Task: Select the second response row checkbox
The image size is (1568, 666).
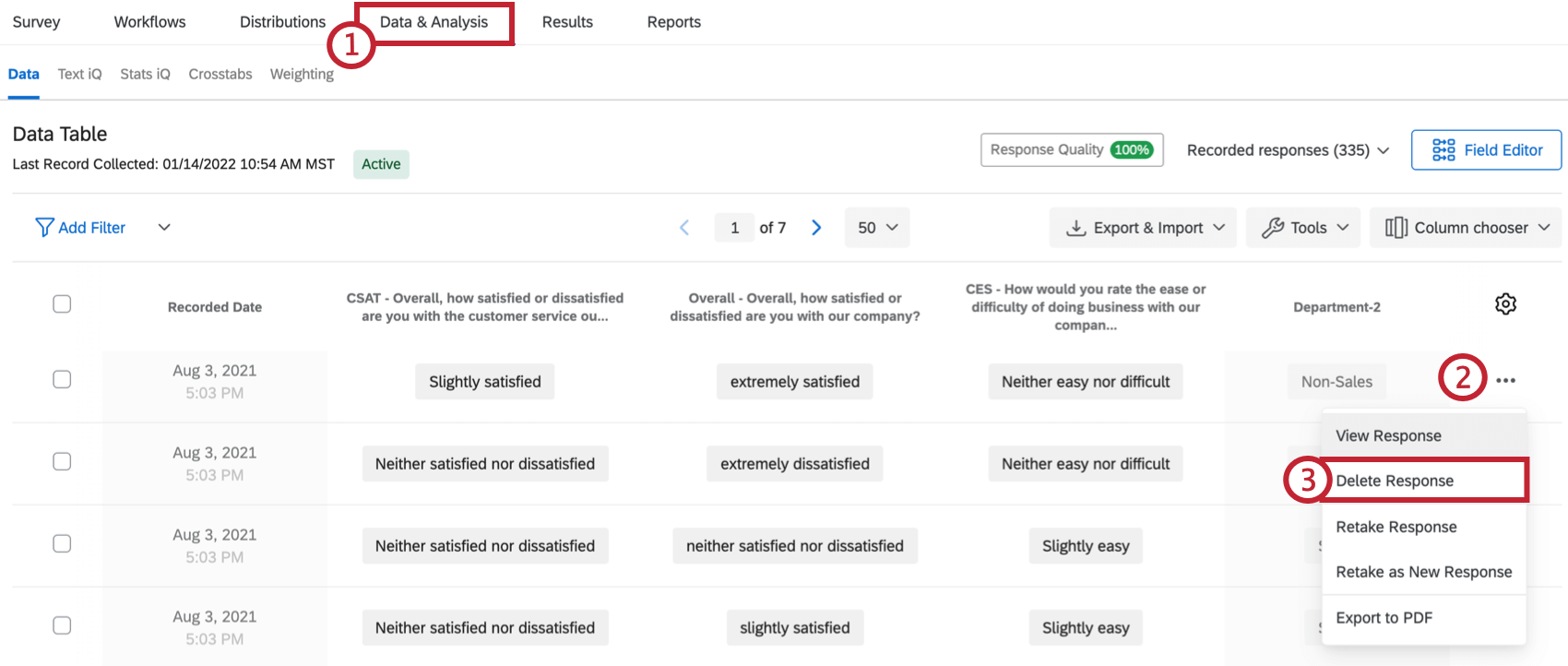Action: 62,461
